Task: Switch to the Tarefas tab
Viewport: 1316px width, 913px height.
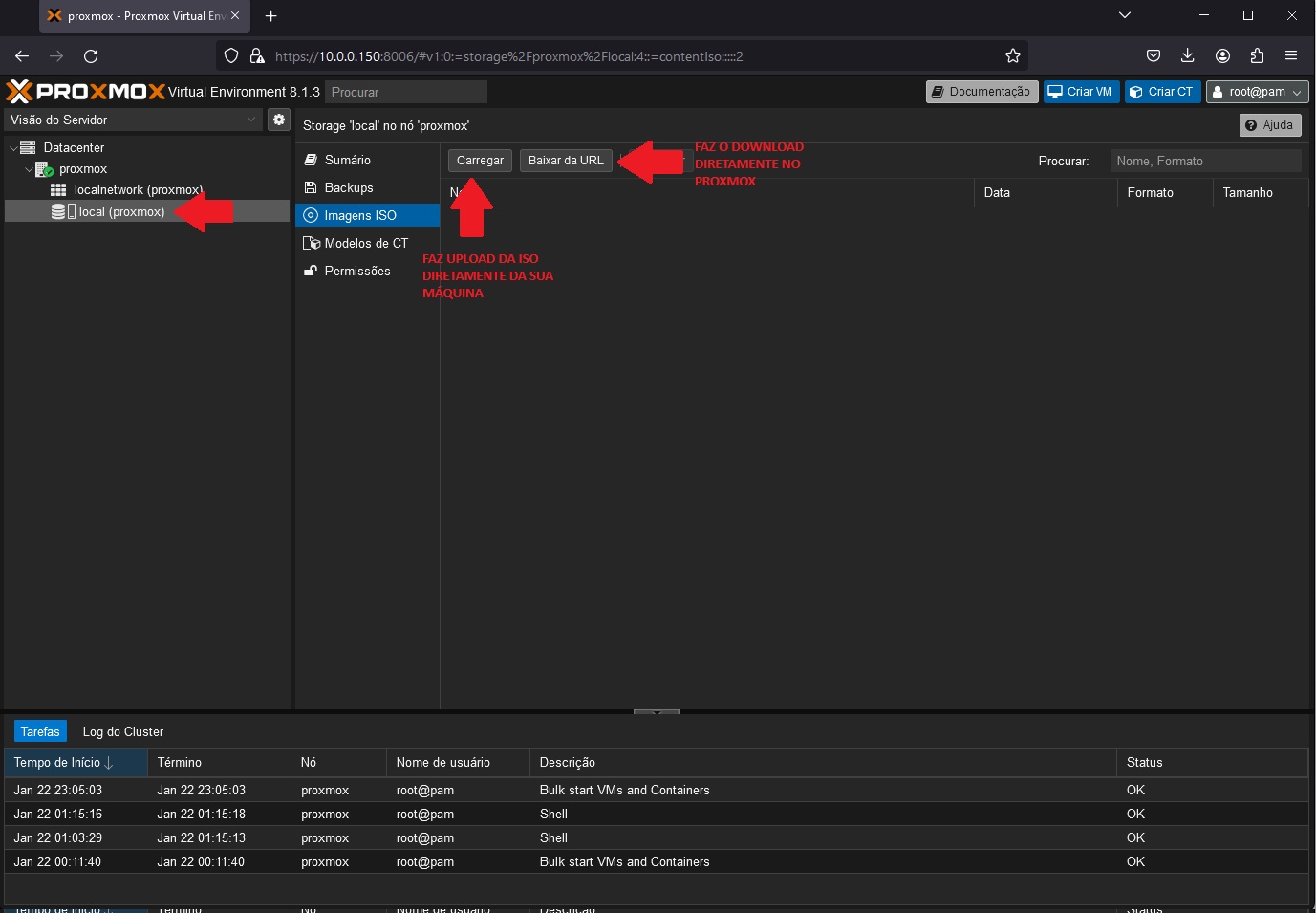Action: 40,731
